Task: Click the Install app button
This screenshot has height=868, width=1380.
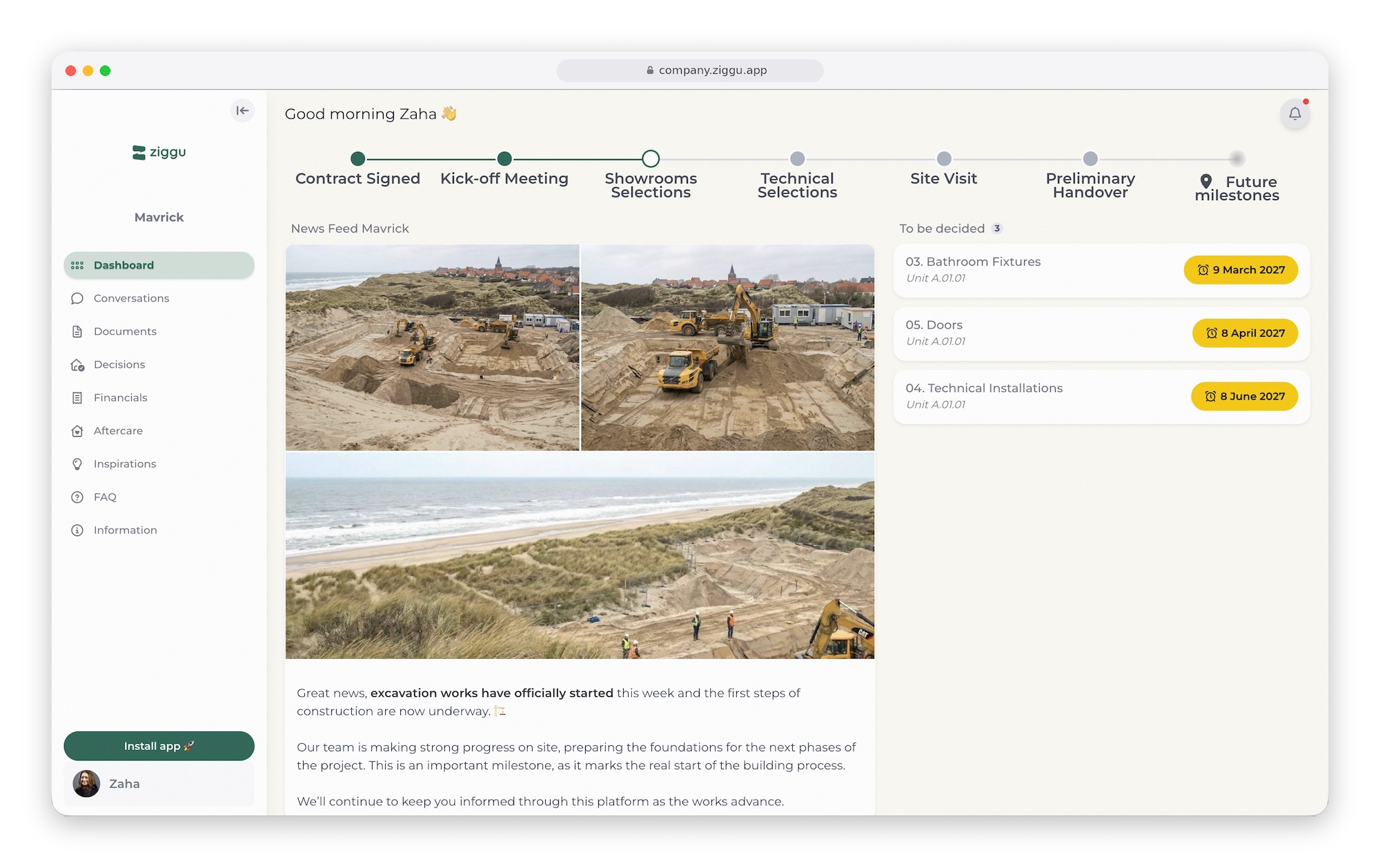Action: pyautogui.click(x=159, y=746)
